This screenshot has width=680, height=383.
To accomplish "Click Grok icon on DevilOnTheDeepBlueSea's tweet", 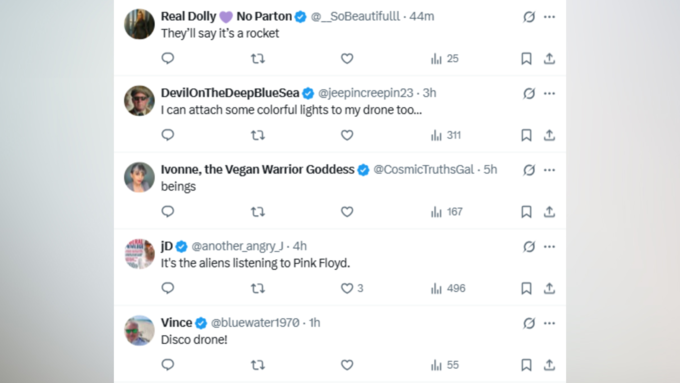I will pos(529,93).
